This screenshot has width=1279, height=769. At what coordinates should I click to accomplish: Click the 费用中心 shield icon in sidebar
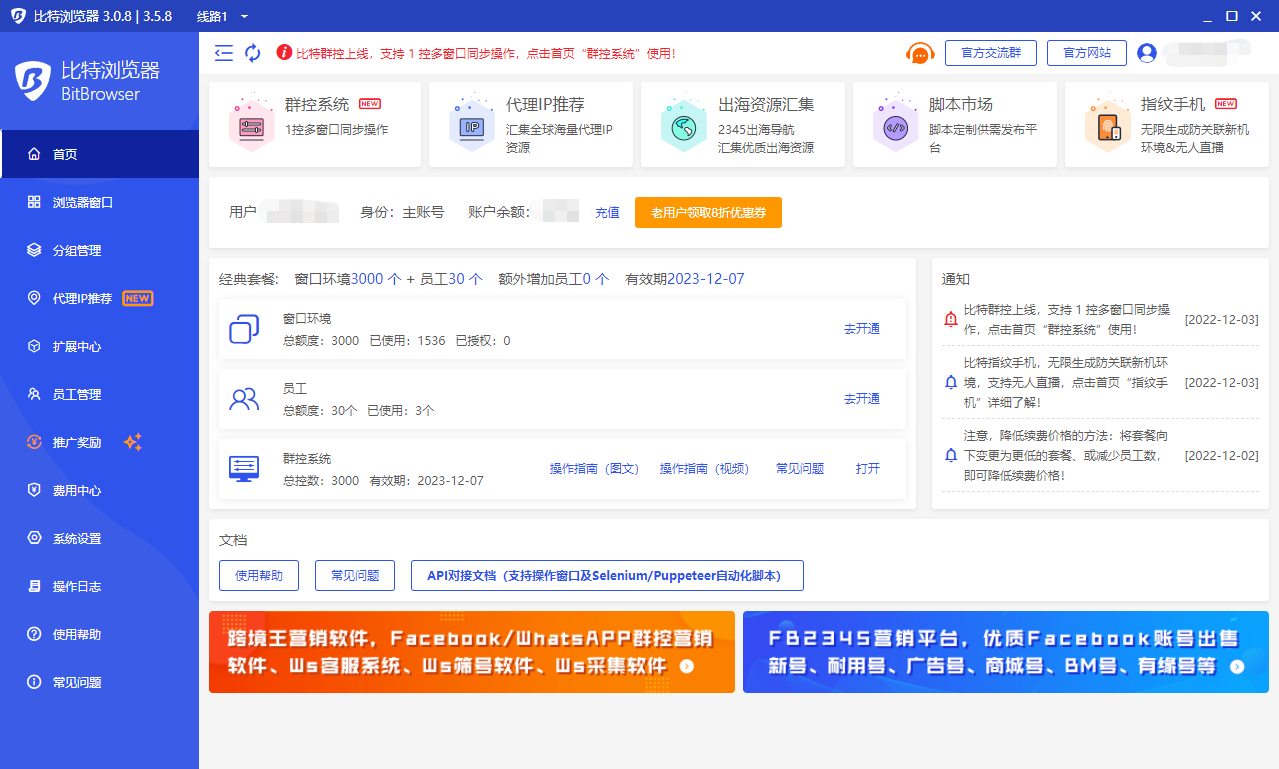click(x=34, y=490)
